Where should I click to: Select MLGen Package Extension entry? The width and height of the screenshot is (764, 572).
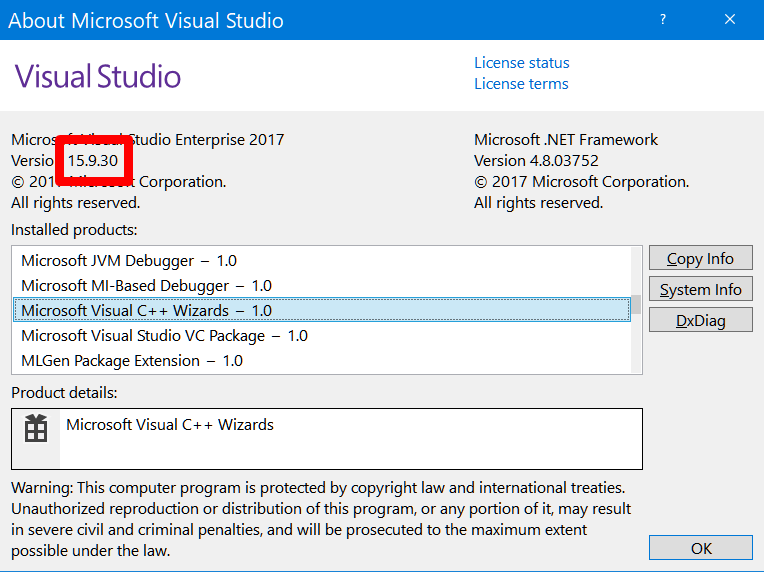click(x=322, y=361)
